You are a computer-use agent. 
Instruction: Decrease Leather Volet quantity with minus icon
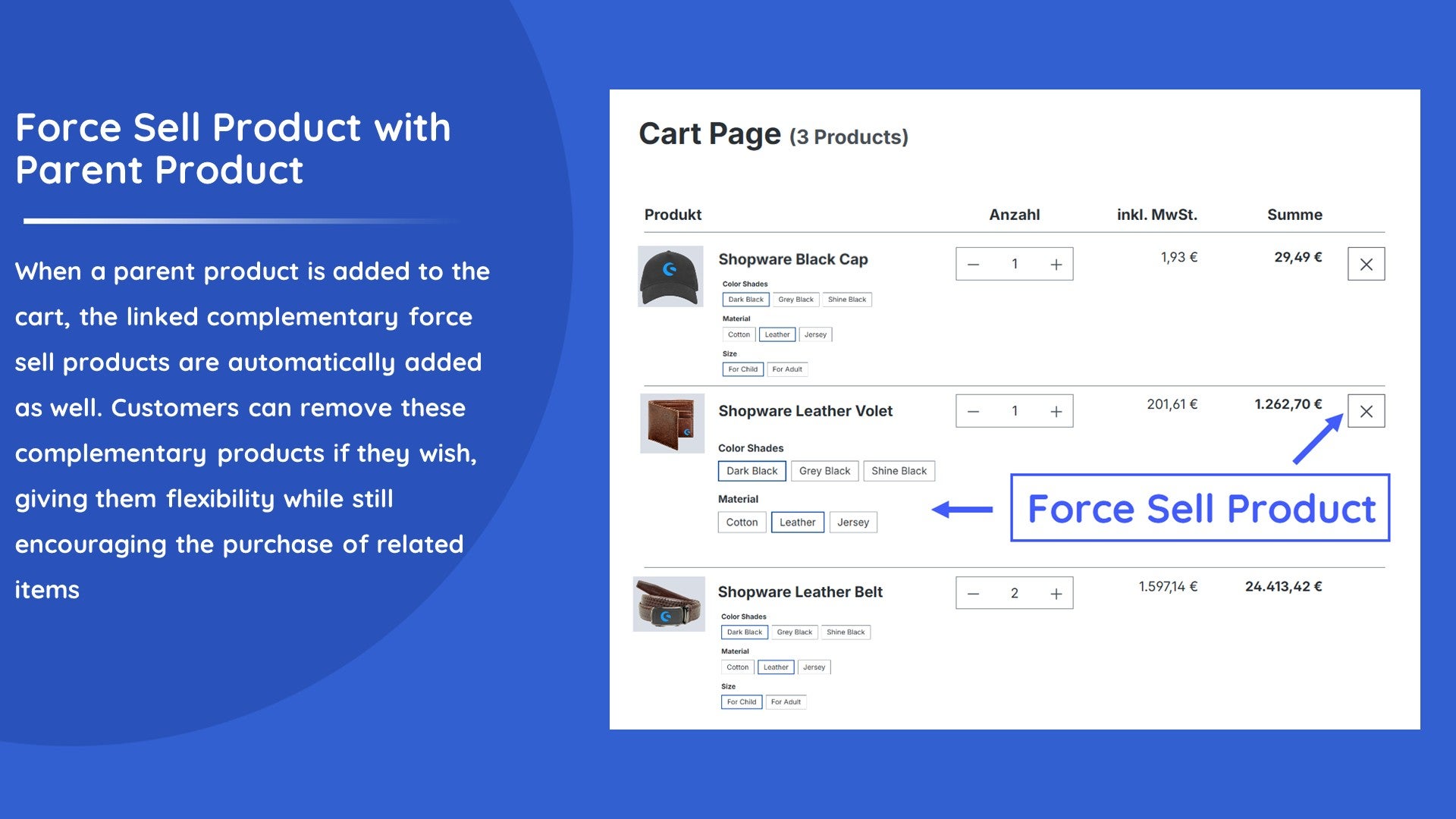coord(974,411)
